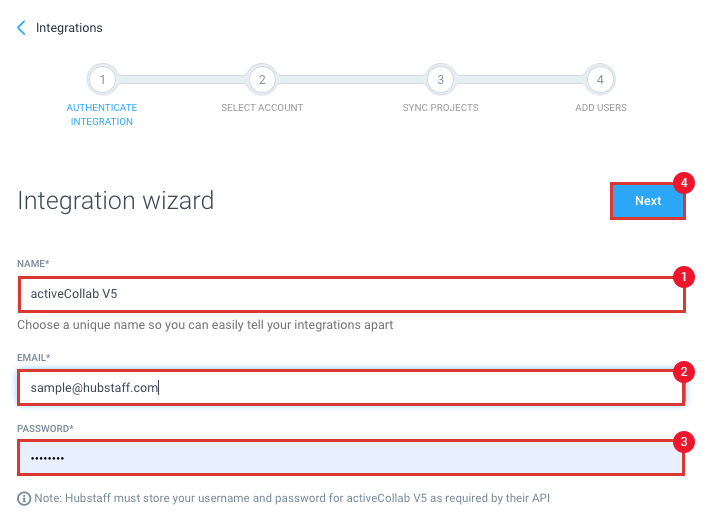Click red annotation badge number 4
Image resolution: width=706 pixels, height=531 pixels.
[x=683, y=183]
